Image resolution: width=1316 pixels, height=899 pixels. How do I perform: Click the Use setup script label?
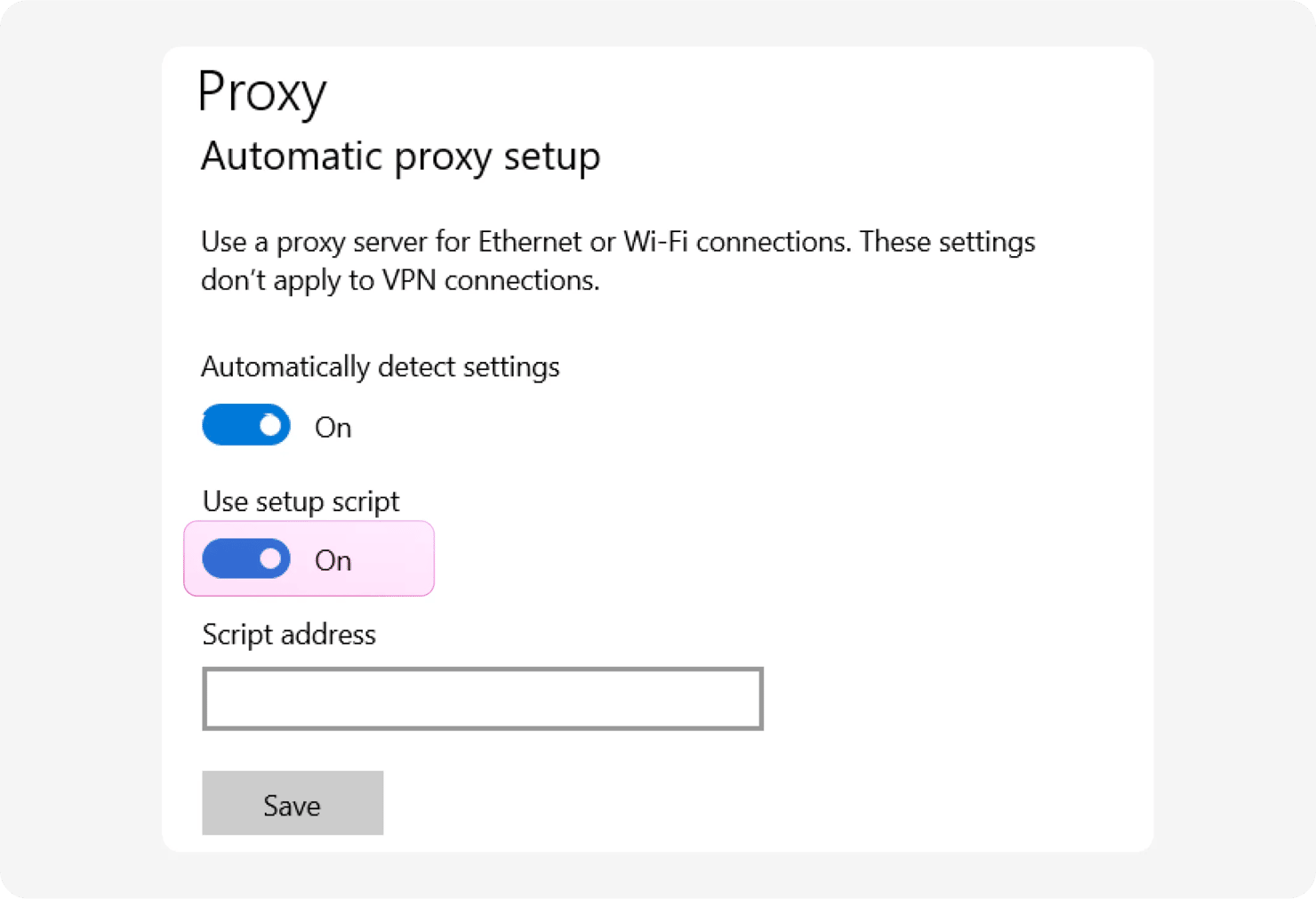[x=301, y=502]
